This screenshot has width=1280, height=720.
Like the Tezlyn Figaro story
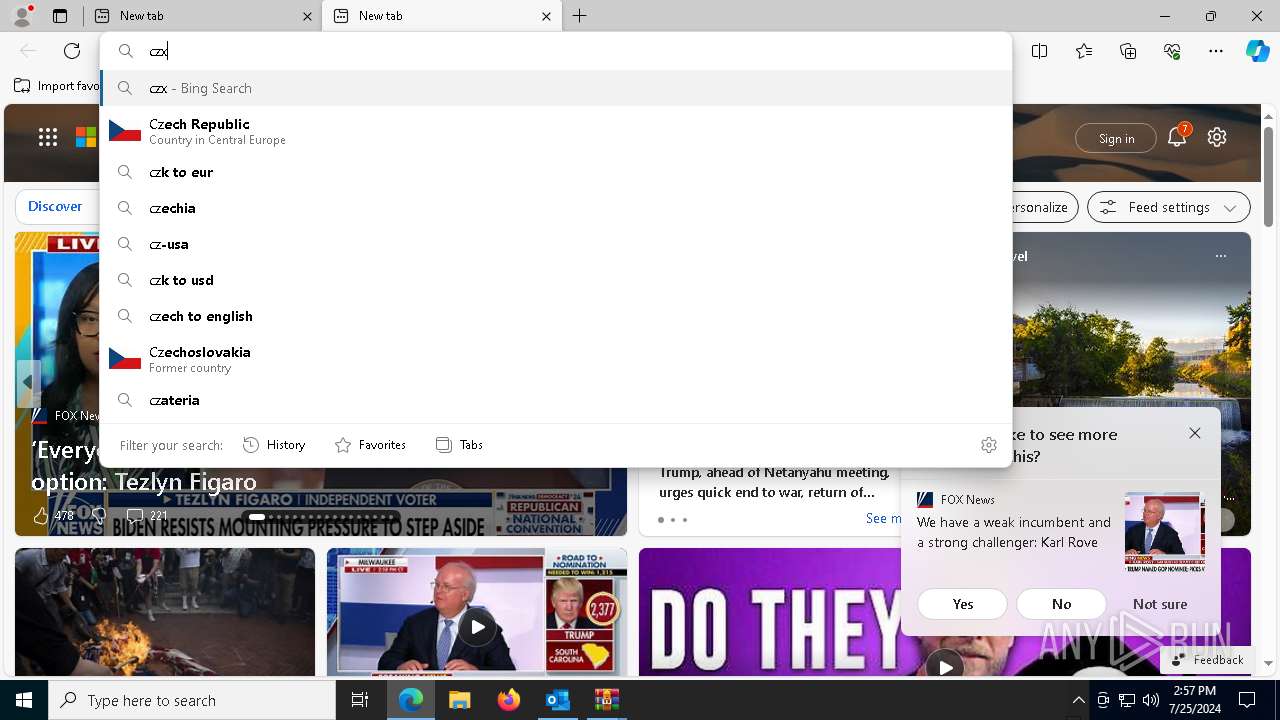40,516
